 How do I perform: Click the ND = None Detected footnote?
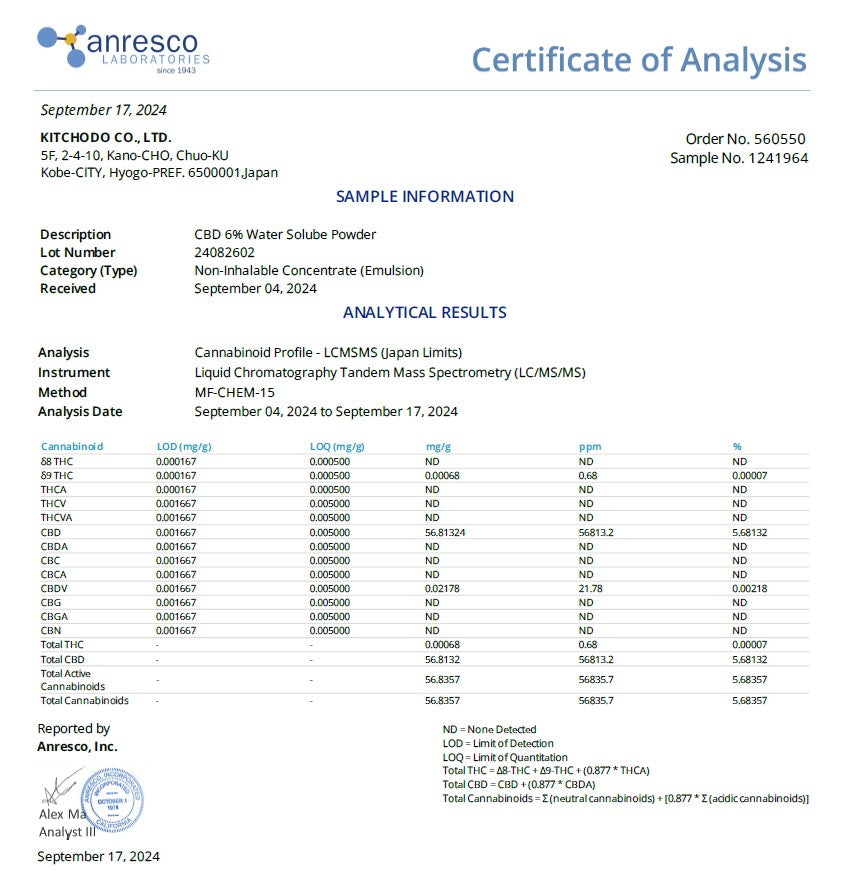[489, 729]
